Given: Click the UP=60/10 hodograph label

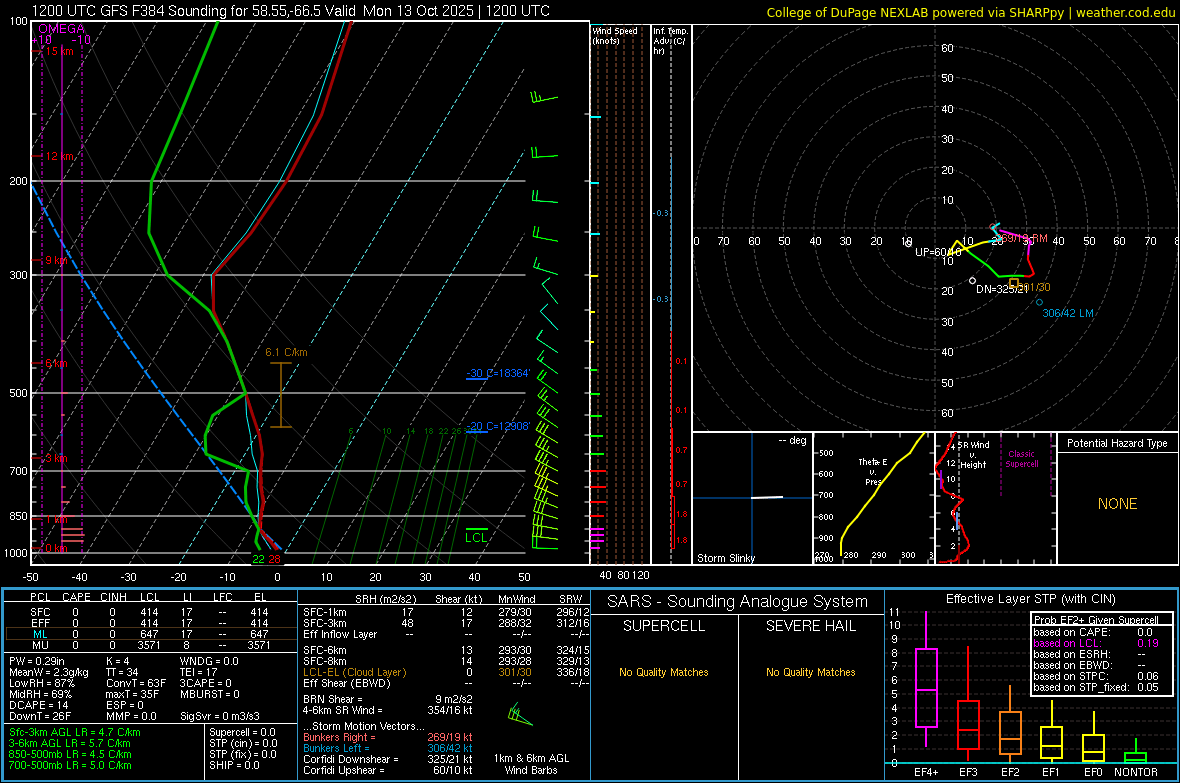Looking at the screenshot, I should pos(938,252).
